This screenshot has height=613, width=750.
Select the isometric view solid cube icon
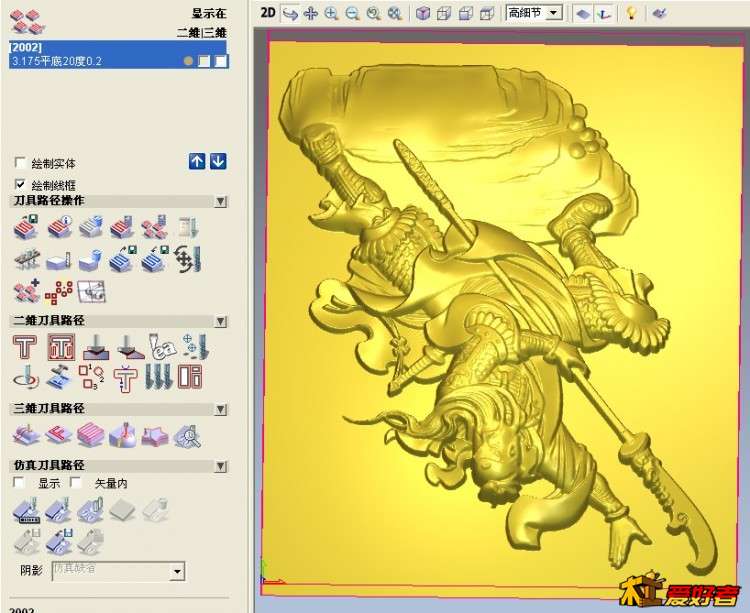coord(422,13)
